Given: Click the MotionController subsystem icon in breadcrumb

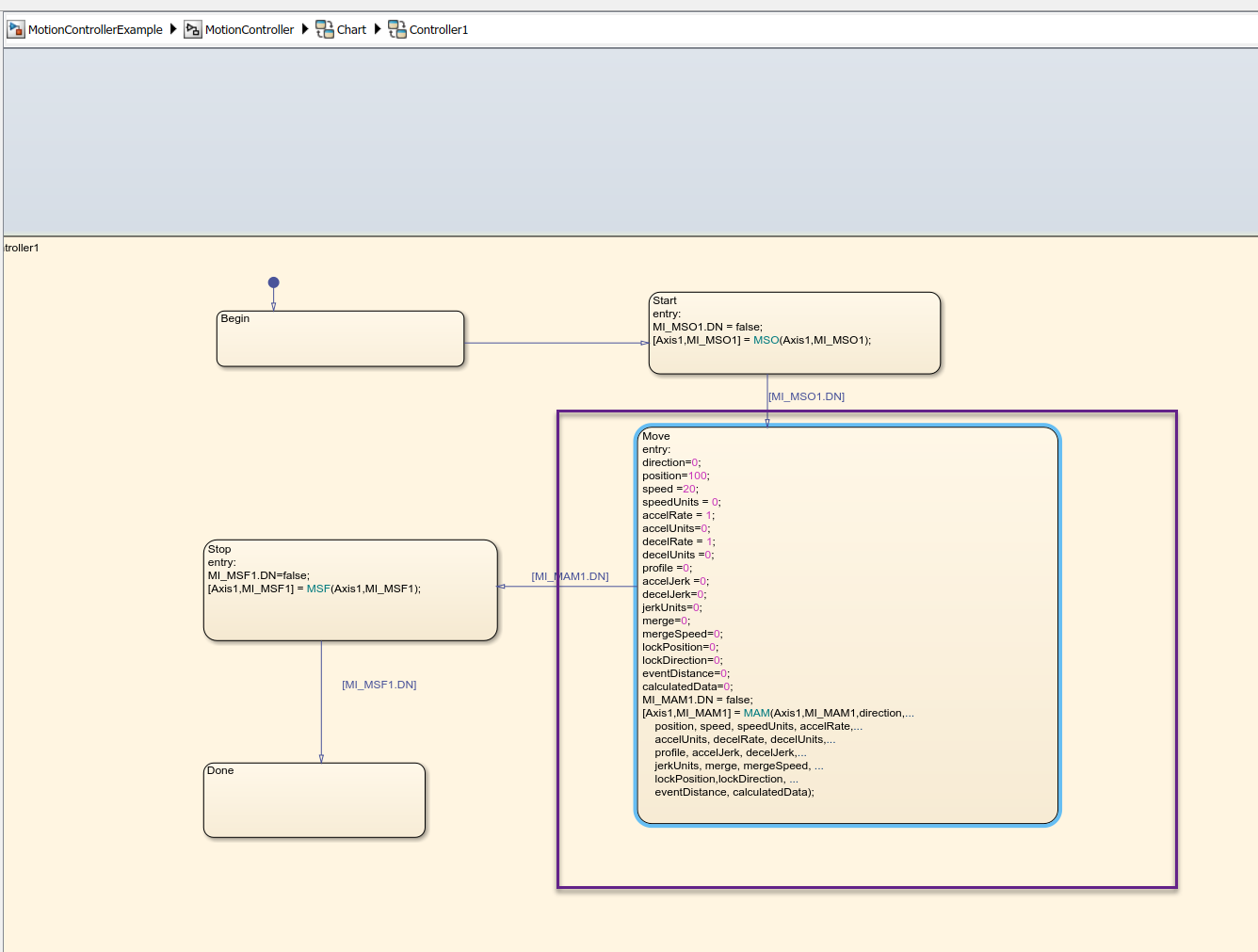Looking at the screenshot, I should pos(193,29).
